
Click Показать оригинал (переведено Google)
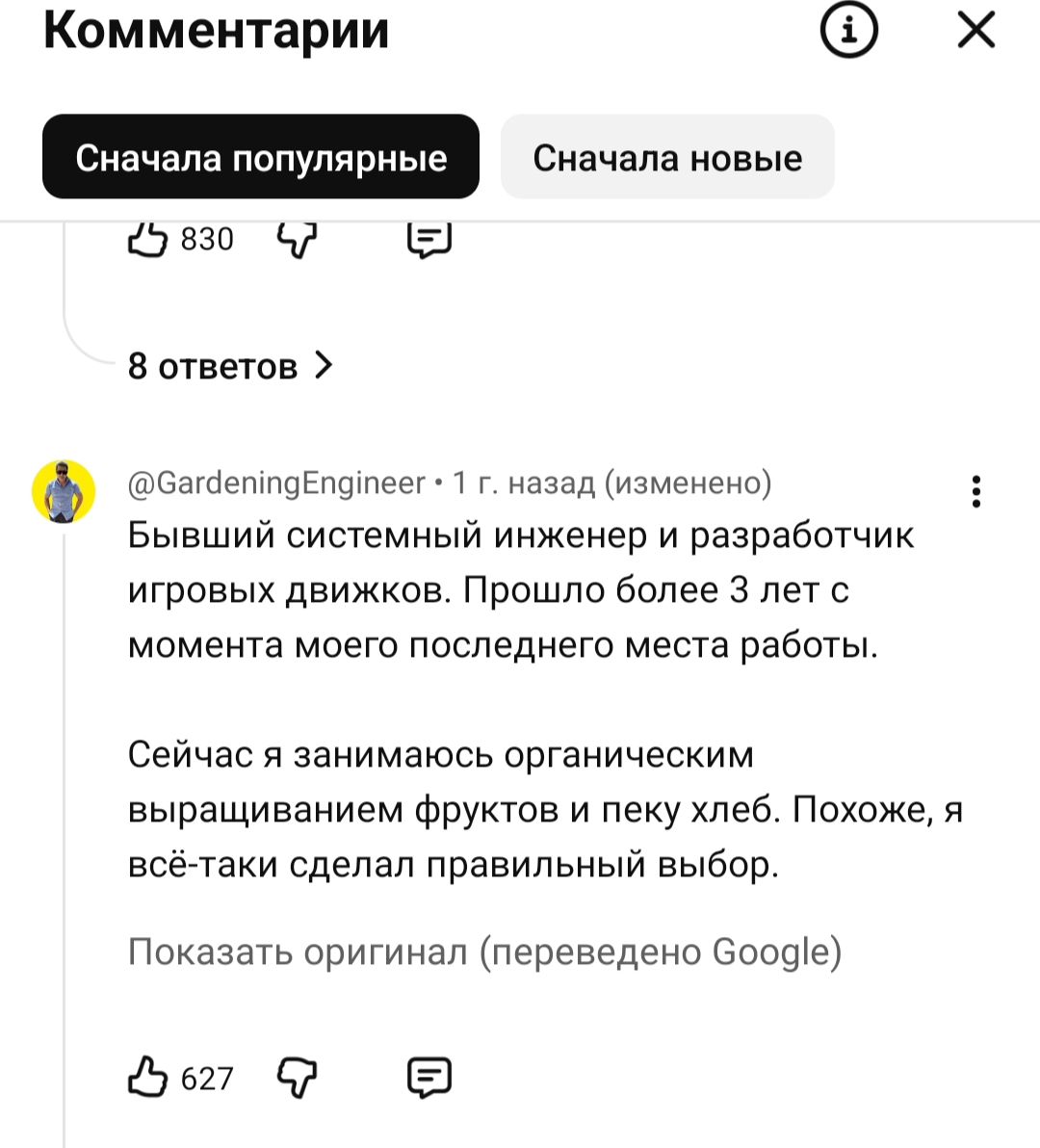pos(484,952)
